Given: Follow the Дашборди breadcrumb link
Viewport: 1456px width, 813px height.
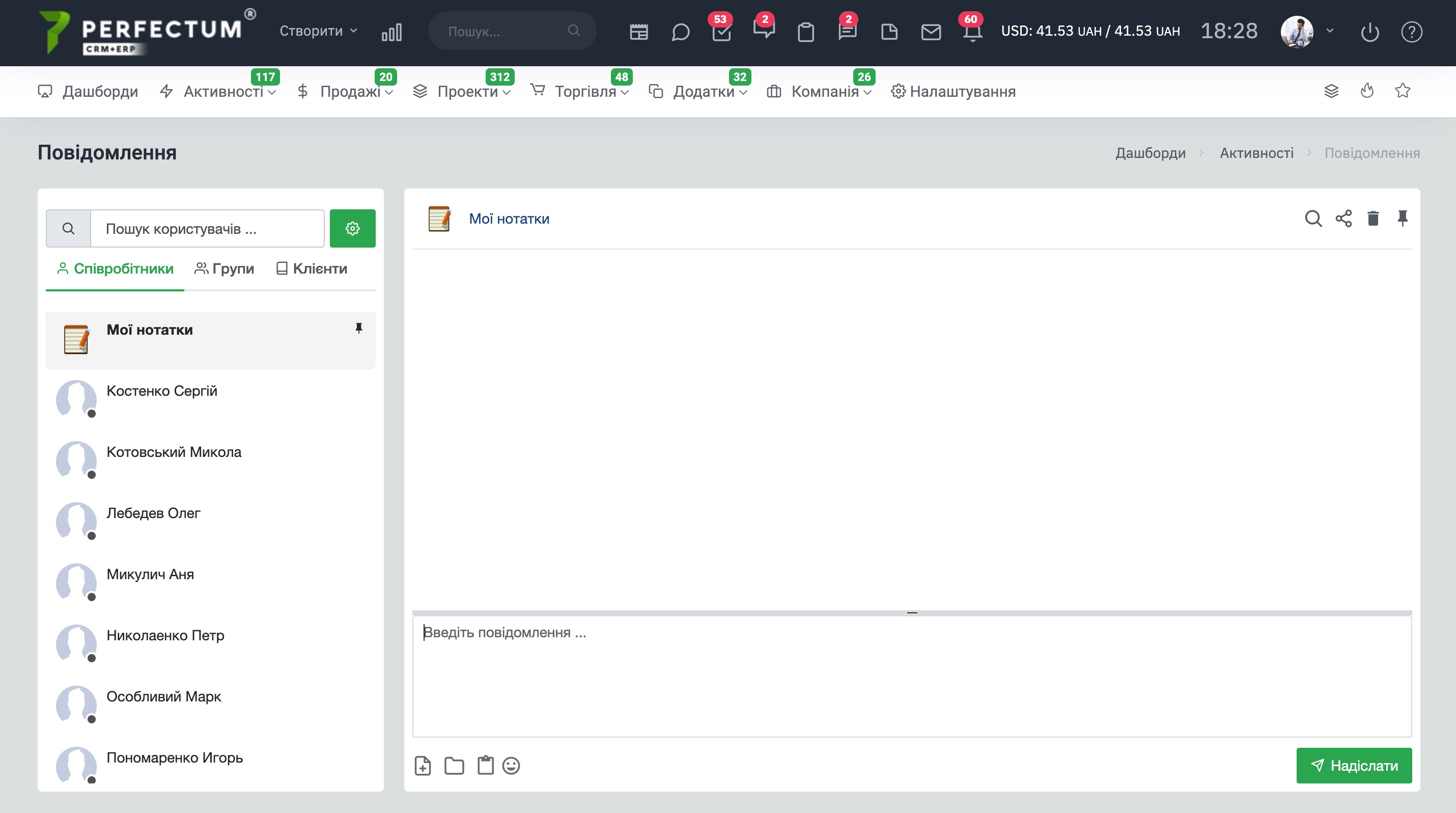Looking at the screenshot, I should (x=1150, y=153).
